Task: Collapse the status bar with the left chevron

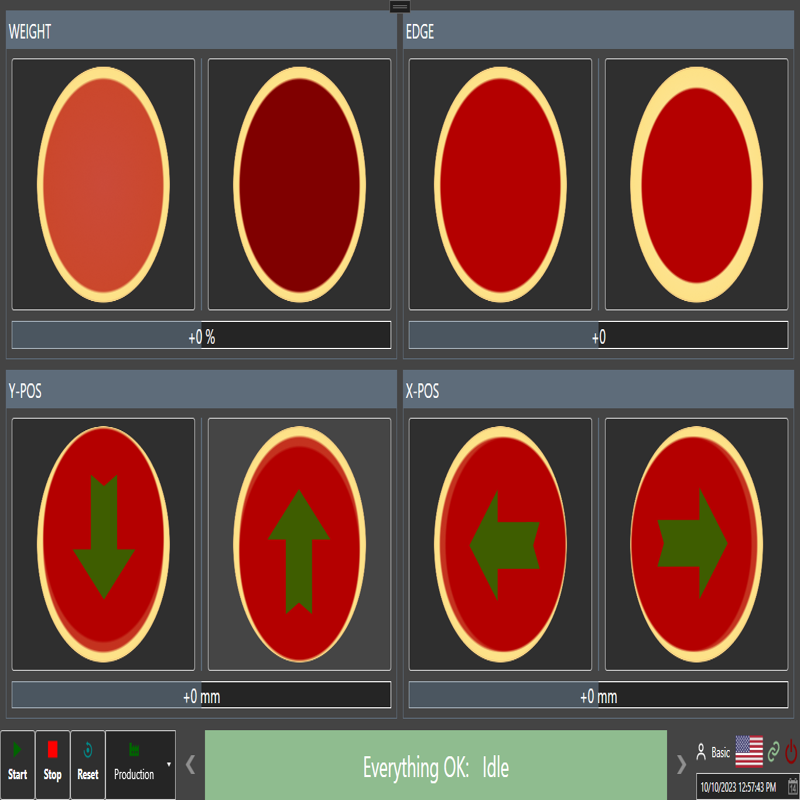Action: point(189,762)
